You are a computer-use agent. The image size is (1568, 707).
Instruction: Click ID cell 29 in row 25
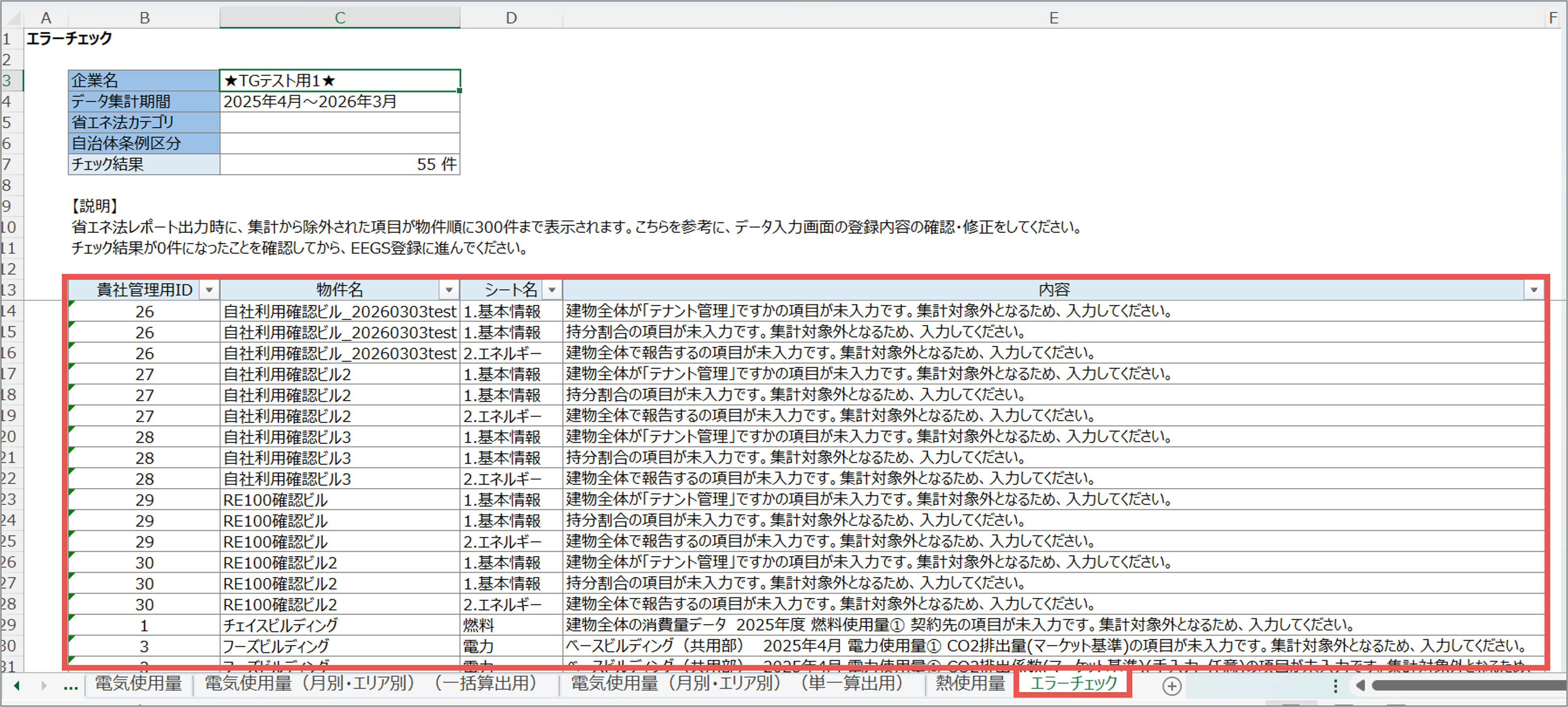pos(144,541)
